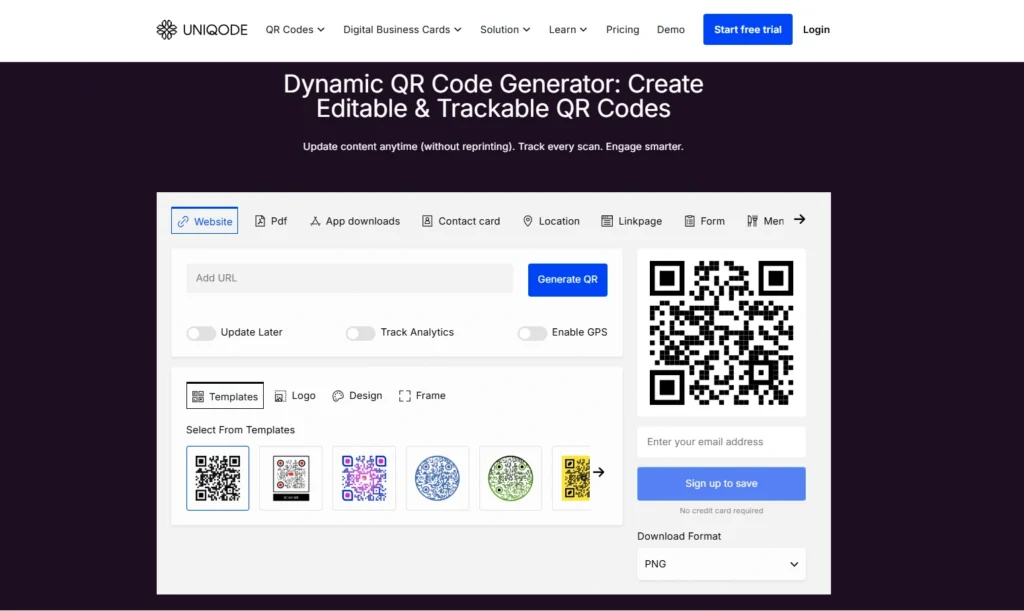Viewport: 1024px width, 611px height.
Task: Click the Menu fork-and-knife icon
Action: pos(752,221)
